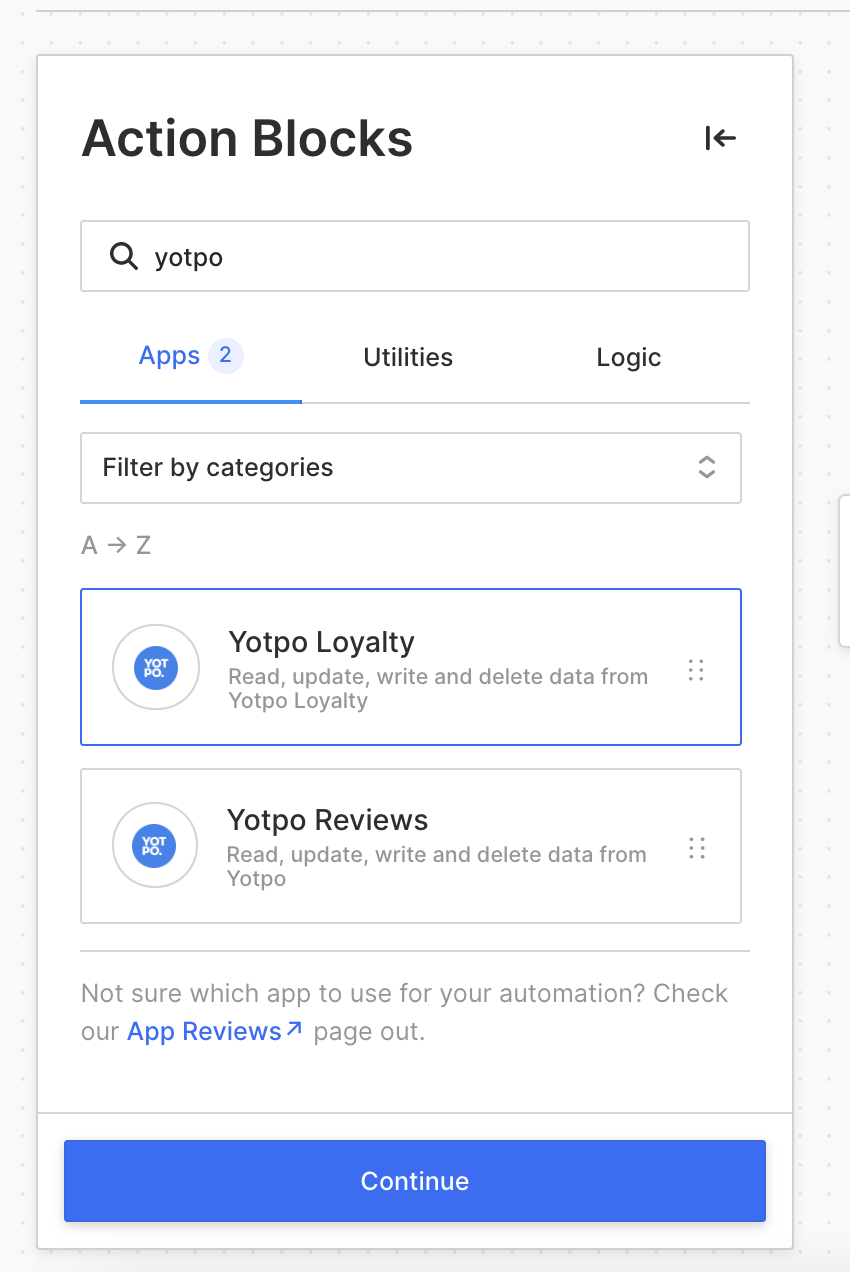Choose the Yotpo Reviews title
Screen dimensions: 850x1272
tap(327, 820)
